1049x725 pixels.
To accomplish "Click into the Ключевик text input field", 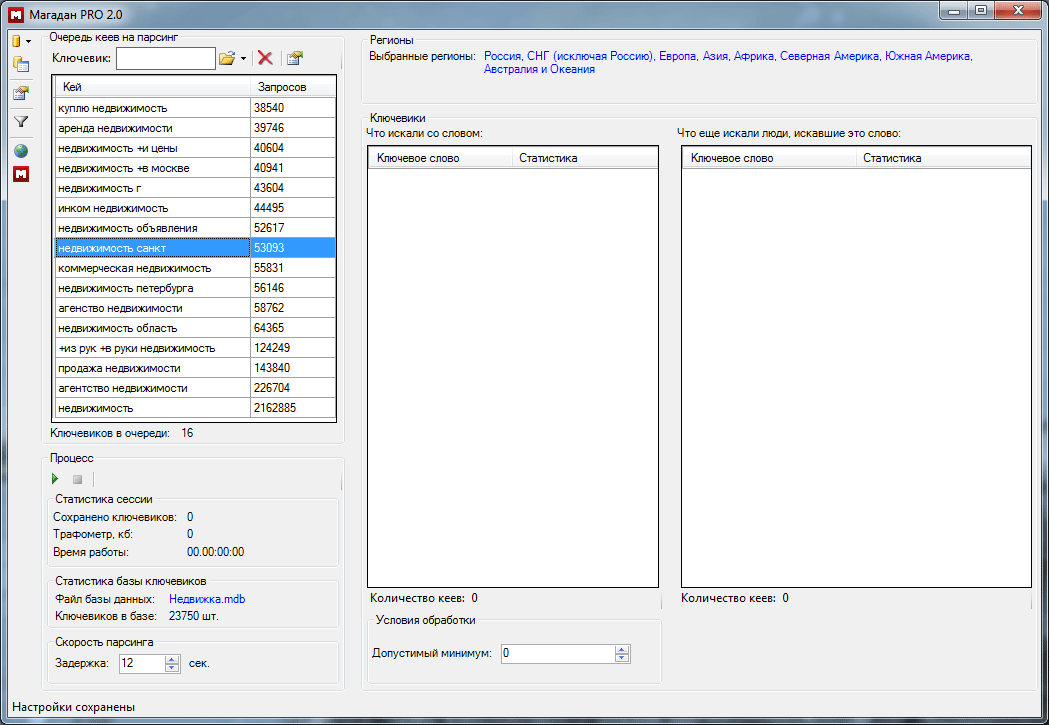I will click(165, 59).
